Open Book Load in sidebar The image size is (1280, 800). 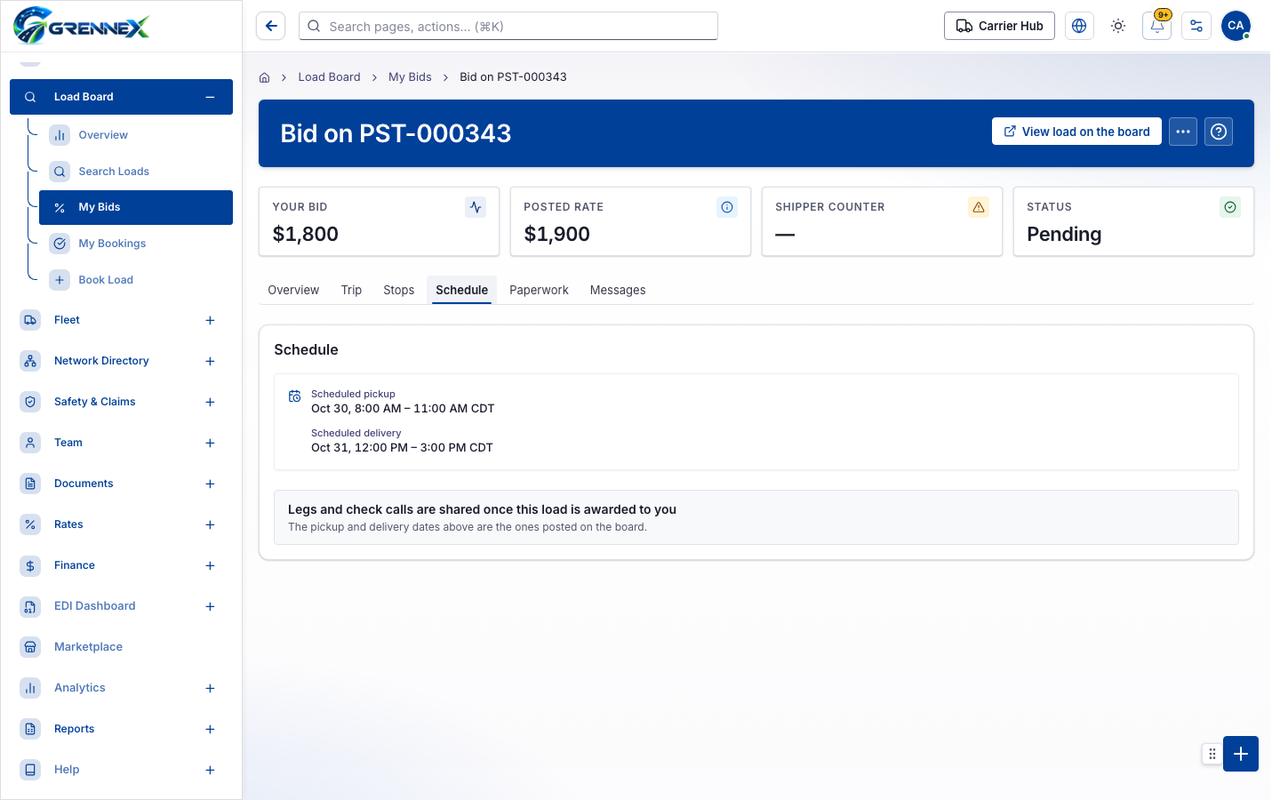pos(136,280)
